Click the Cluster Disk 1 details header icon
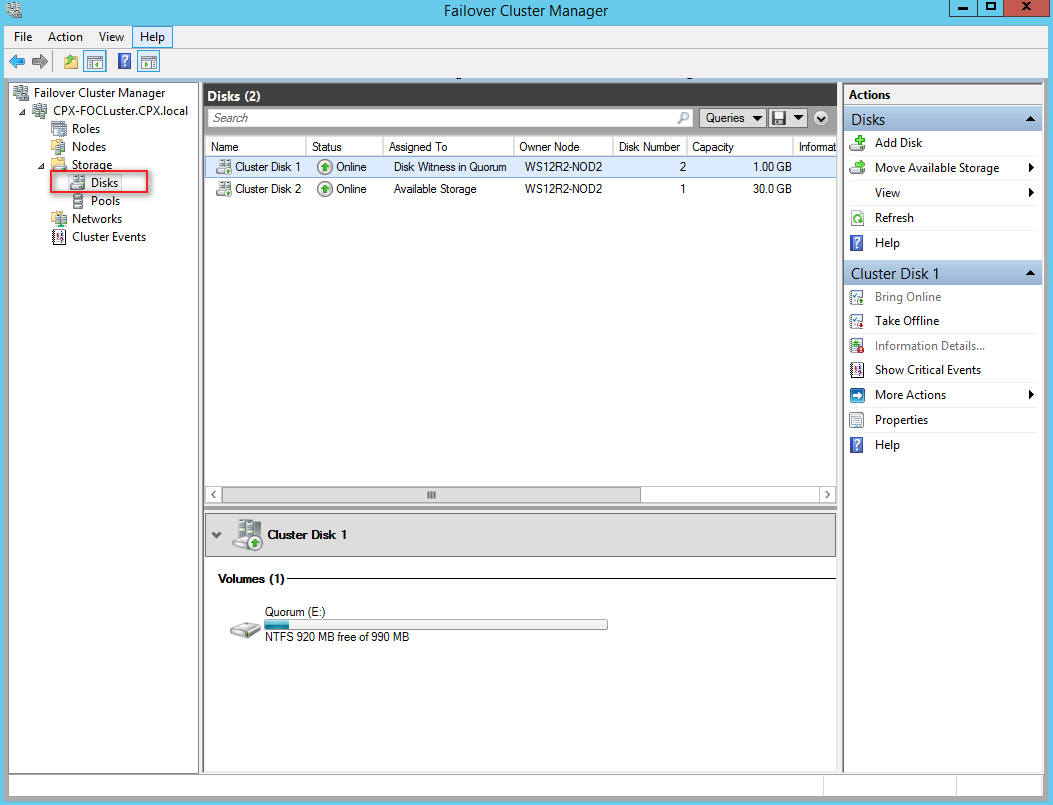The image size is (1053, 805). [248, 534]
